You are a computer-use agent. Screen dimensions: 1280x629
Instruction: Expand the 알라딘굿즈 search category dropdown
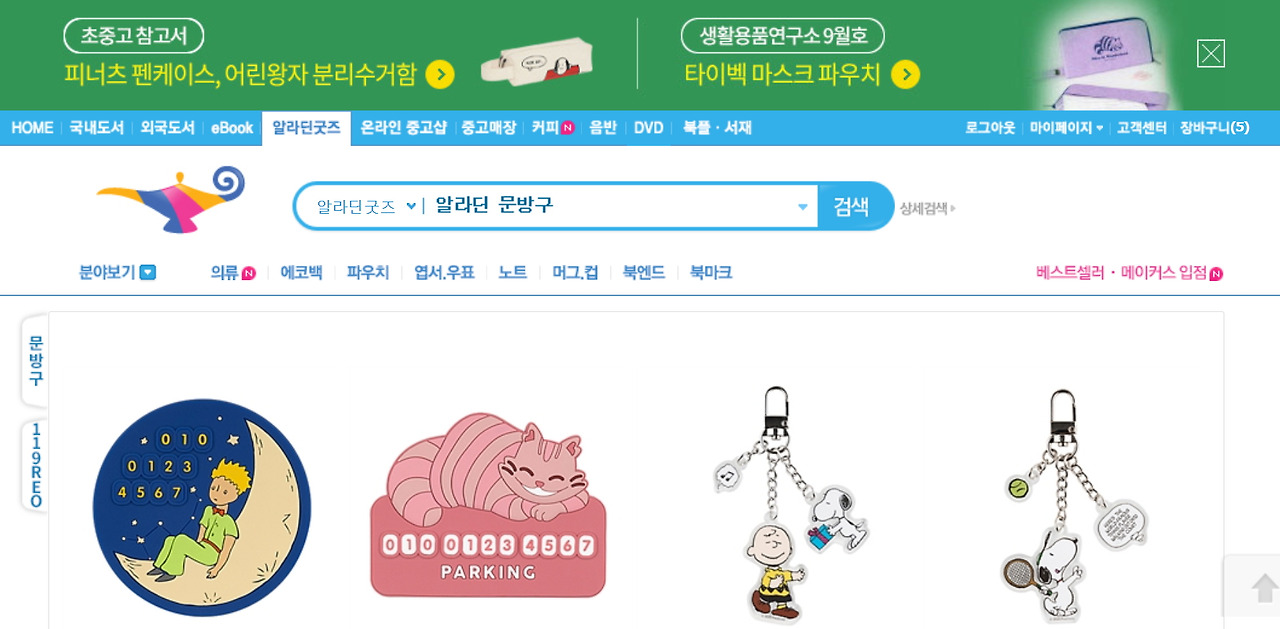coord(366,206)
